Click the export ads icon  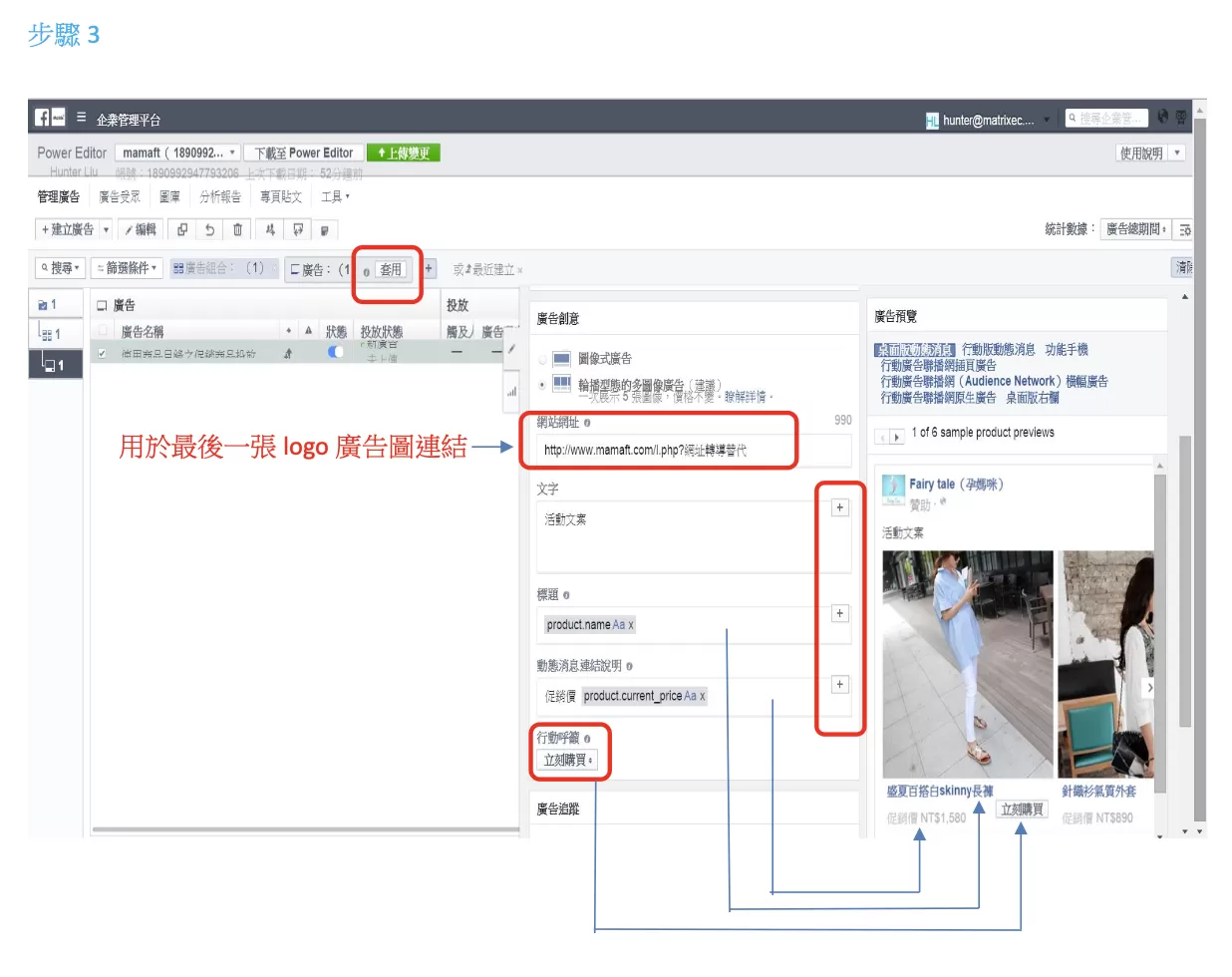[298, 229]
